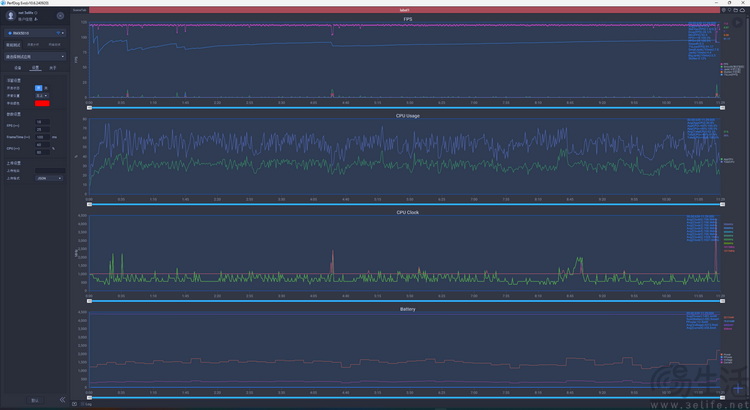Click the right handle of the Battery range slider
Image resolution: width=750 pixels, height=410 pixels.
pos(722,398)
